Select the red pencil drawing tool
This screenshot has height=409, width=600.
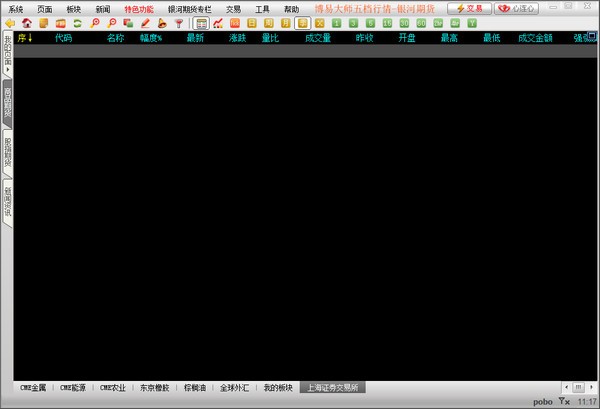[145, 23]
